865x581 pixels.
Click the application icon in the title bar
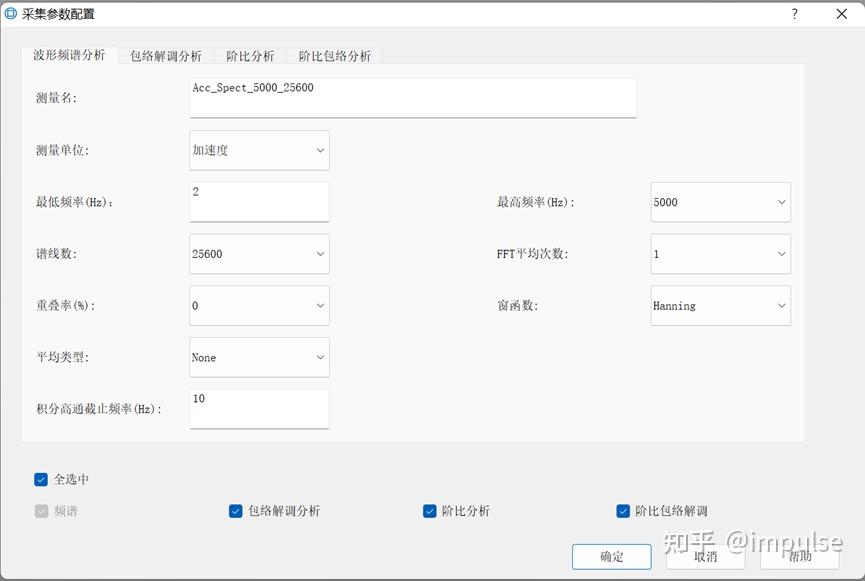[x=14, y=14]
